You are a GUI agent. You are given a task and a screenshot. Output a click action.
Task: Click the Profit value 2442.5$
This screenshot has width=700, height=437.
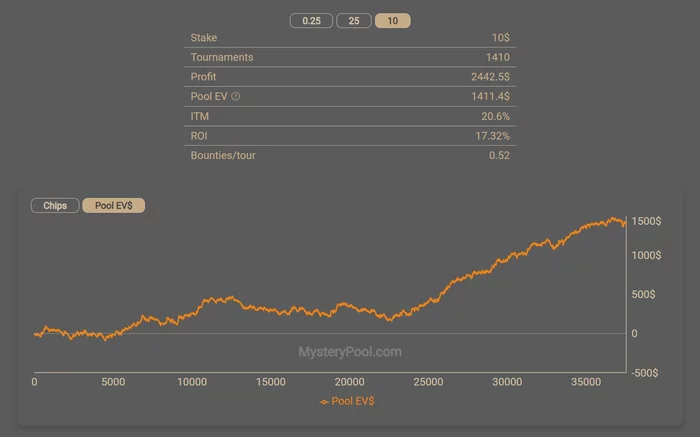click(x=490, y=77)
